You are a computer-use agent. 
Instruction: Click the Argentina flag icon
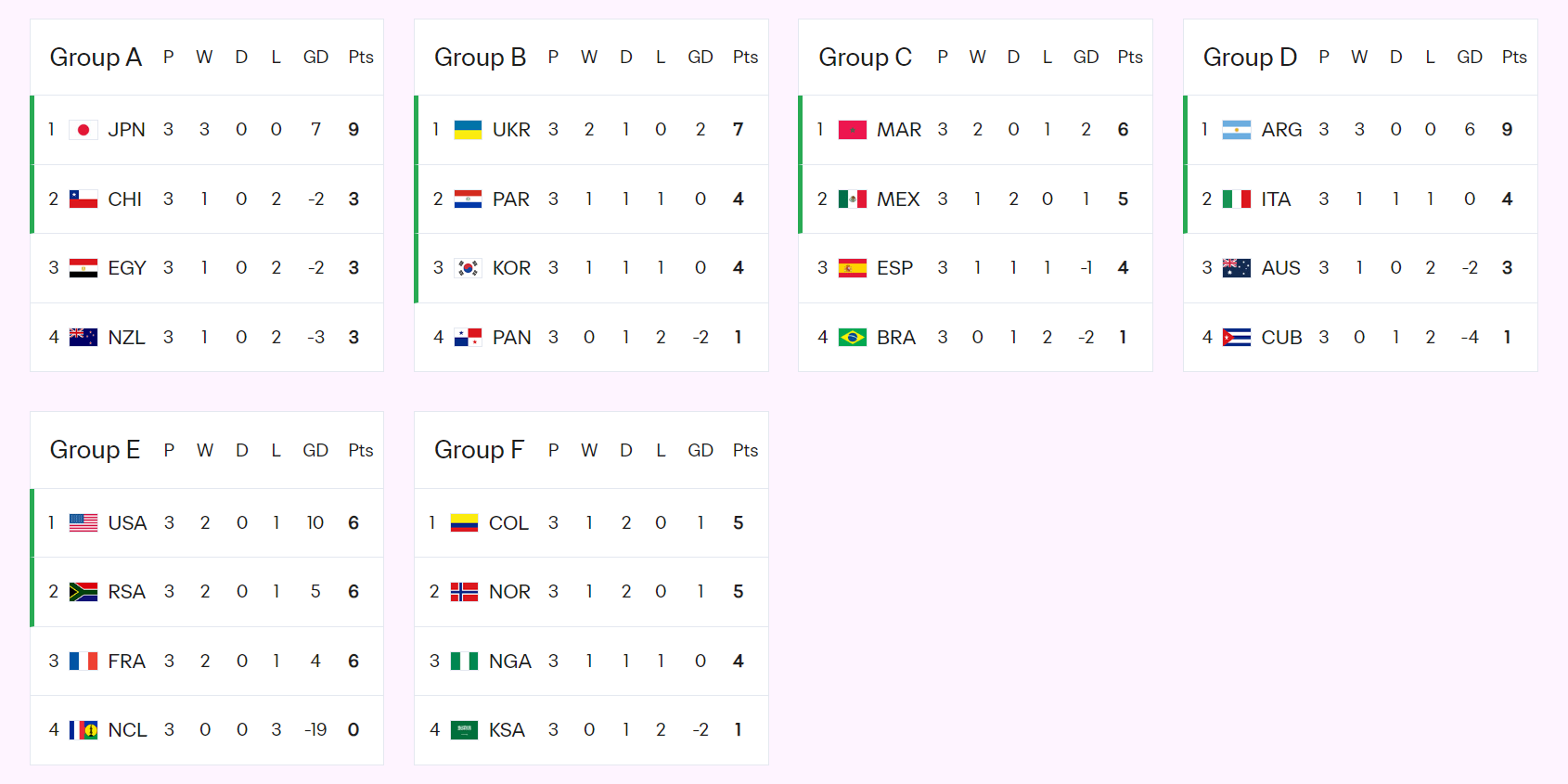tap(1236, 130)
